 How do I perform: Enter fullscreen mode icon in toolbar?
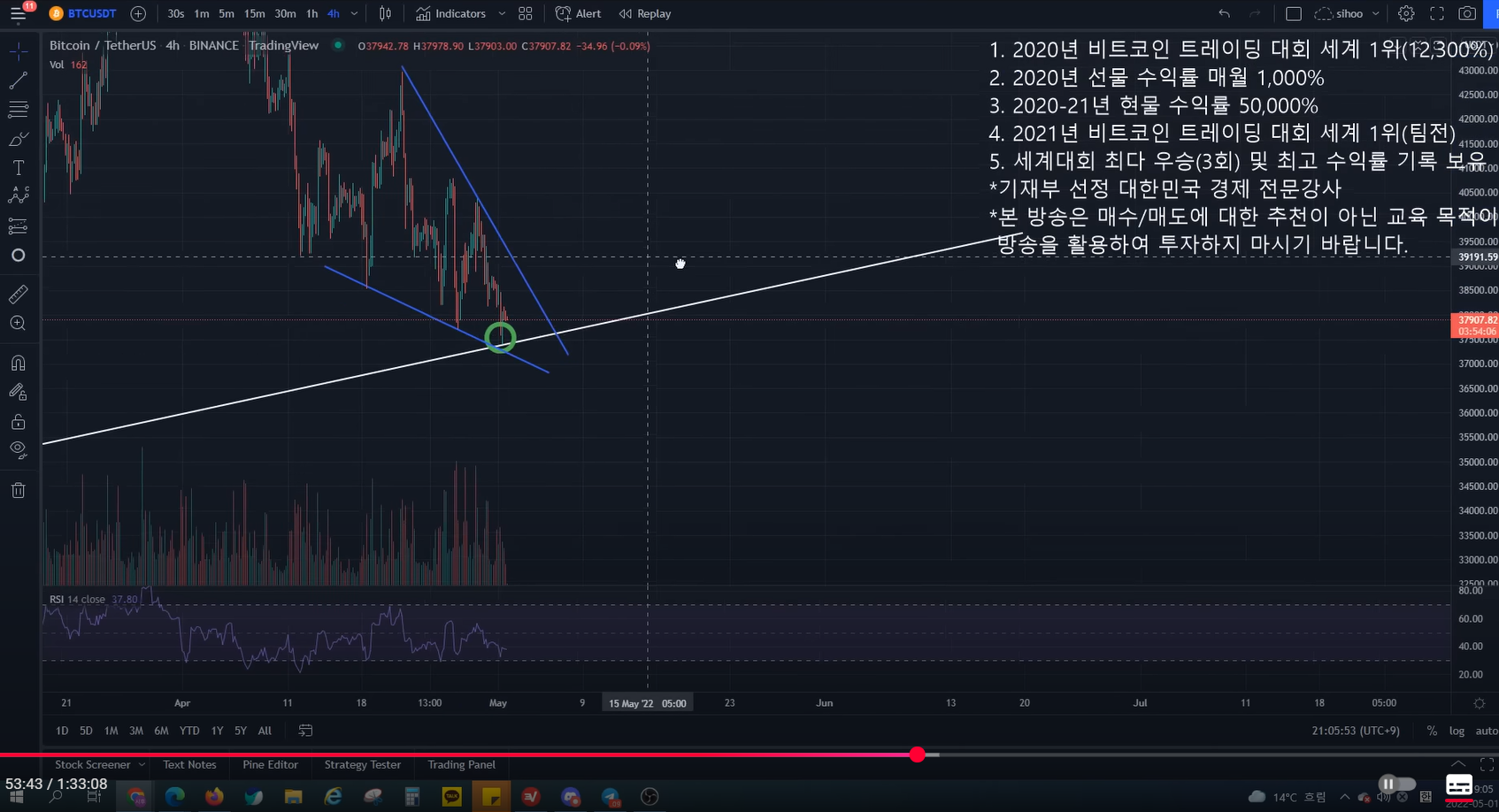click(1437, 14)
